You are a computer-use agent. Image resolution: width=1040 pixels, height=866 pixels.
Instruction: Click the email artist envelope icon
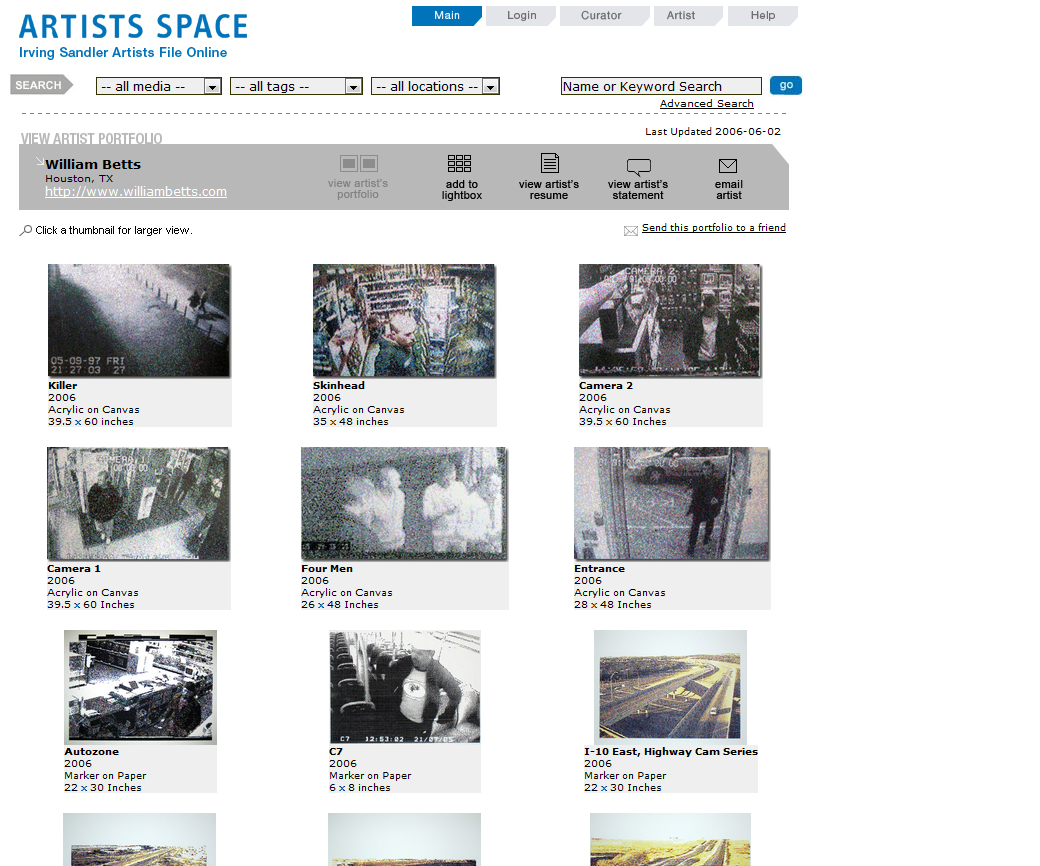(728, 166)
